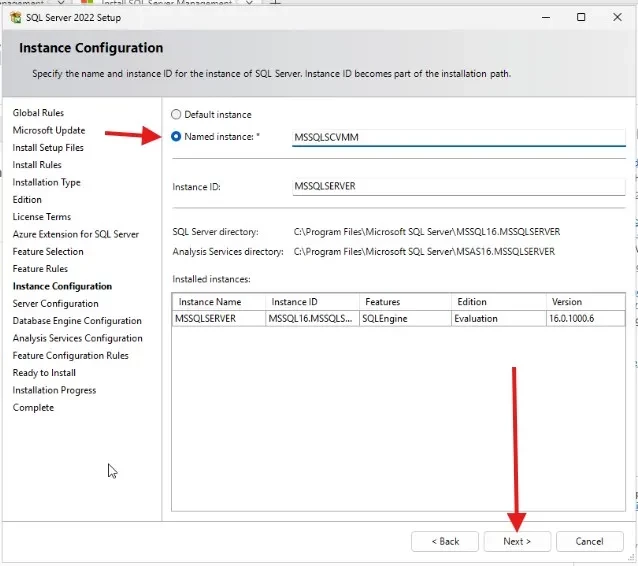
Task: Click the Feature Selection step
Action: point(48,251)
